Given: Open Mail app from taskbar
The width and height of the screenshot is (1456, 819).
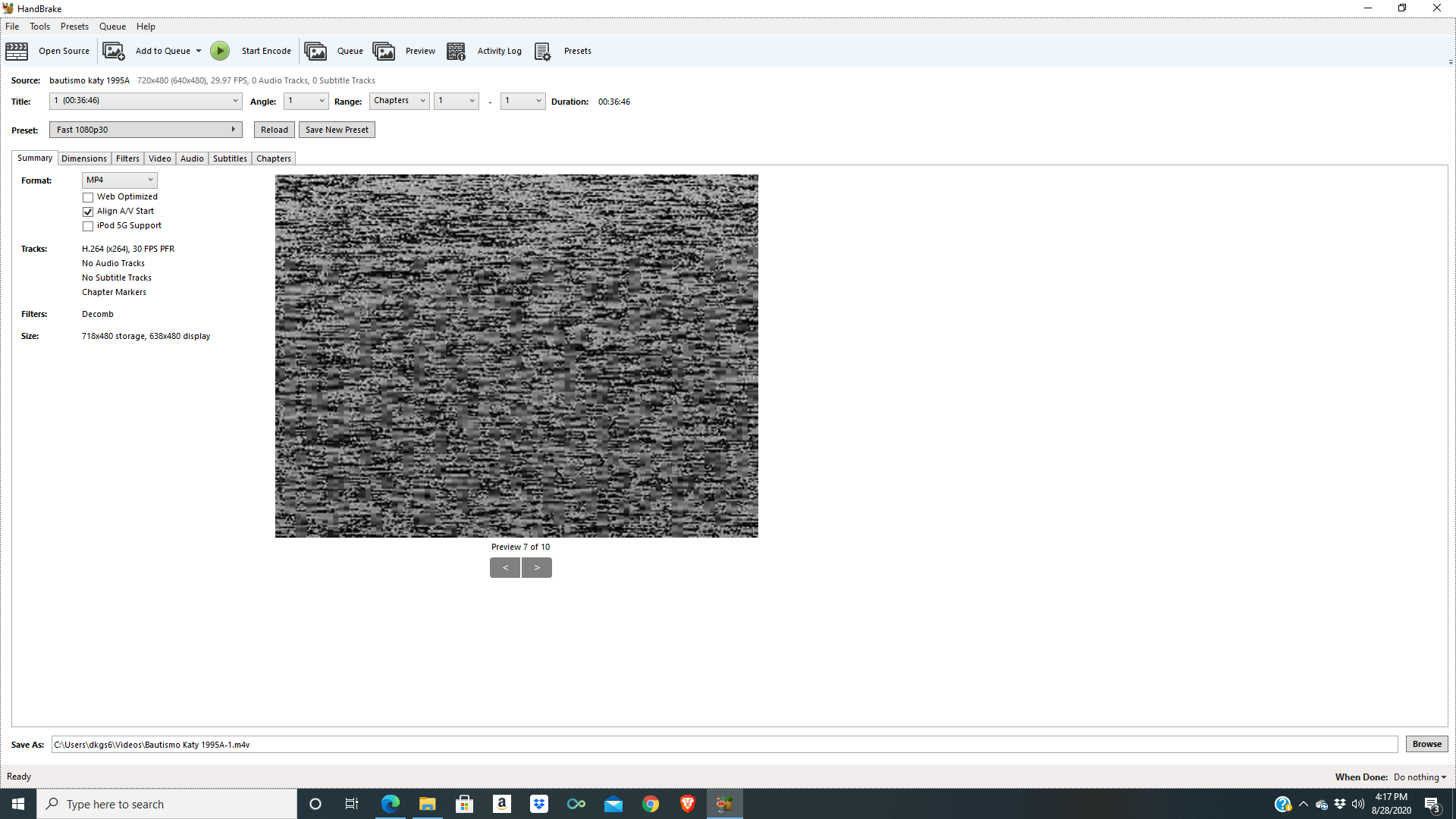Looking at the screenshot, I should [x=613, y=804].
